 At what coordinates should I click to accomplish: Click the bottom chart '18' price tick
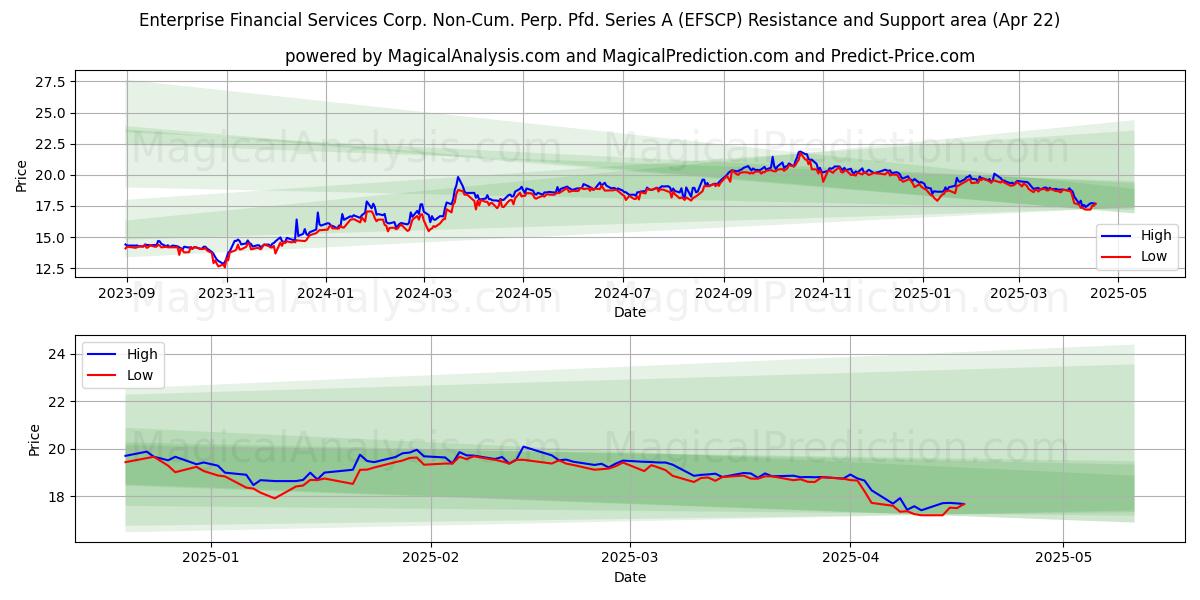click(x=57, y=496)
